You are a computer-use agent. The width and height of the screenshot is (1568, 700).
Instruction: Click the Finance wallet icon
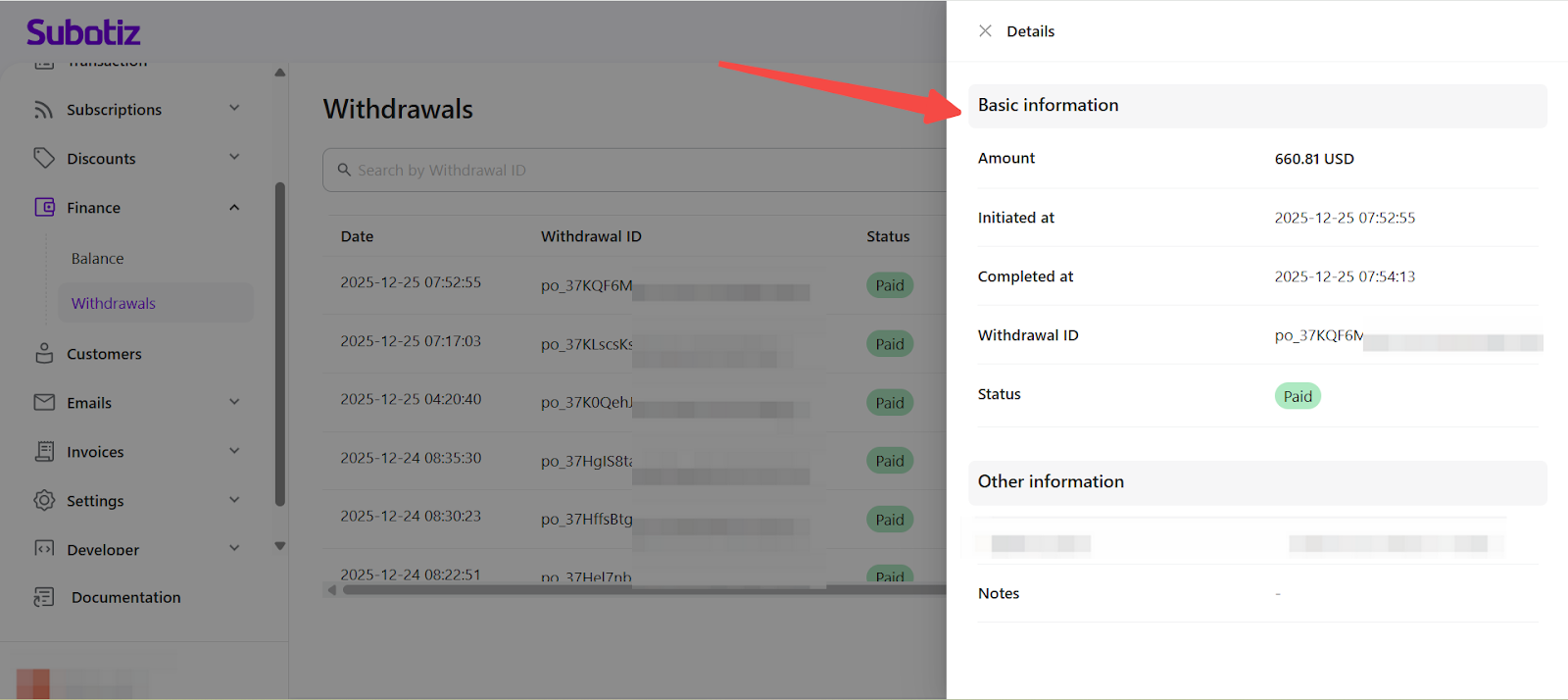(x=44, y=207)
